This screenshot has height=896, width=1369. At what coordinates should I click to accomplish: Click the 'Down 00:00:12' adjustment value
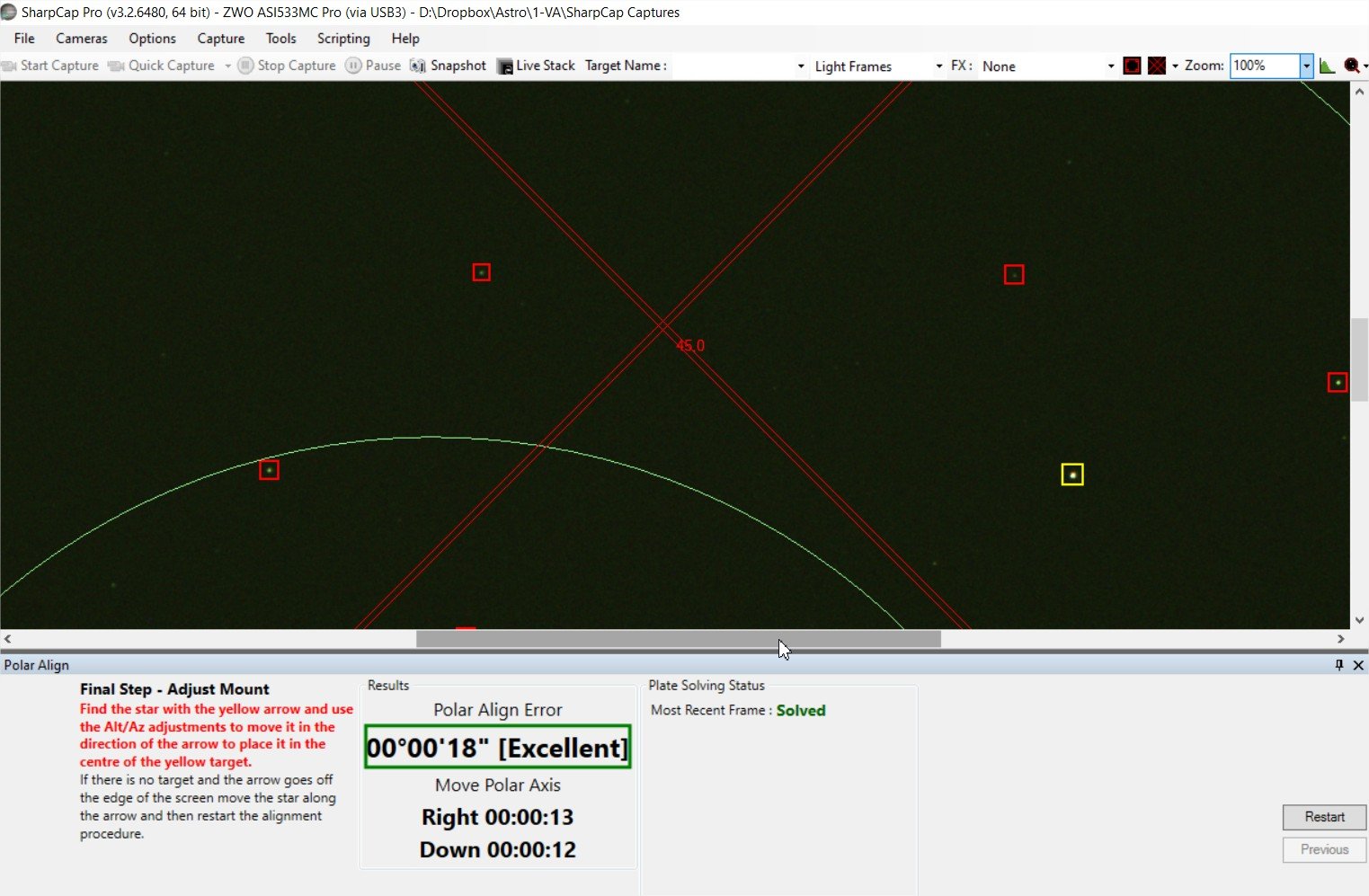click(498, 849)
